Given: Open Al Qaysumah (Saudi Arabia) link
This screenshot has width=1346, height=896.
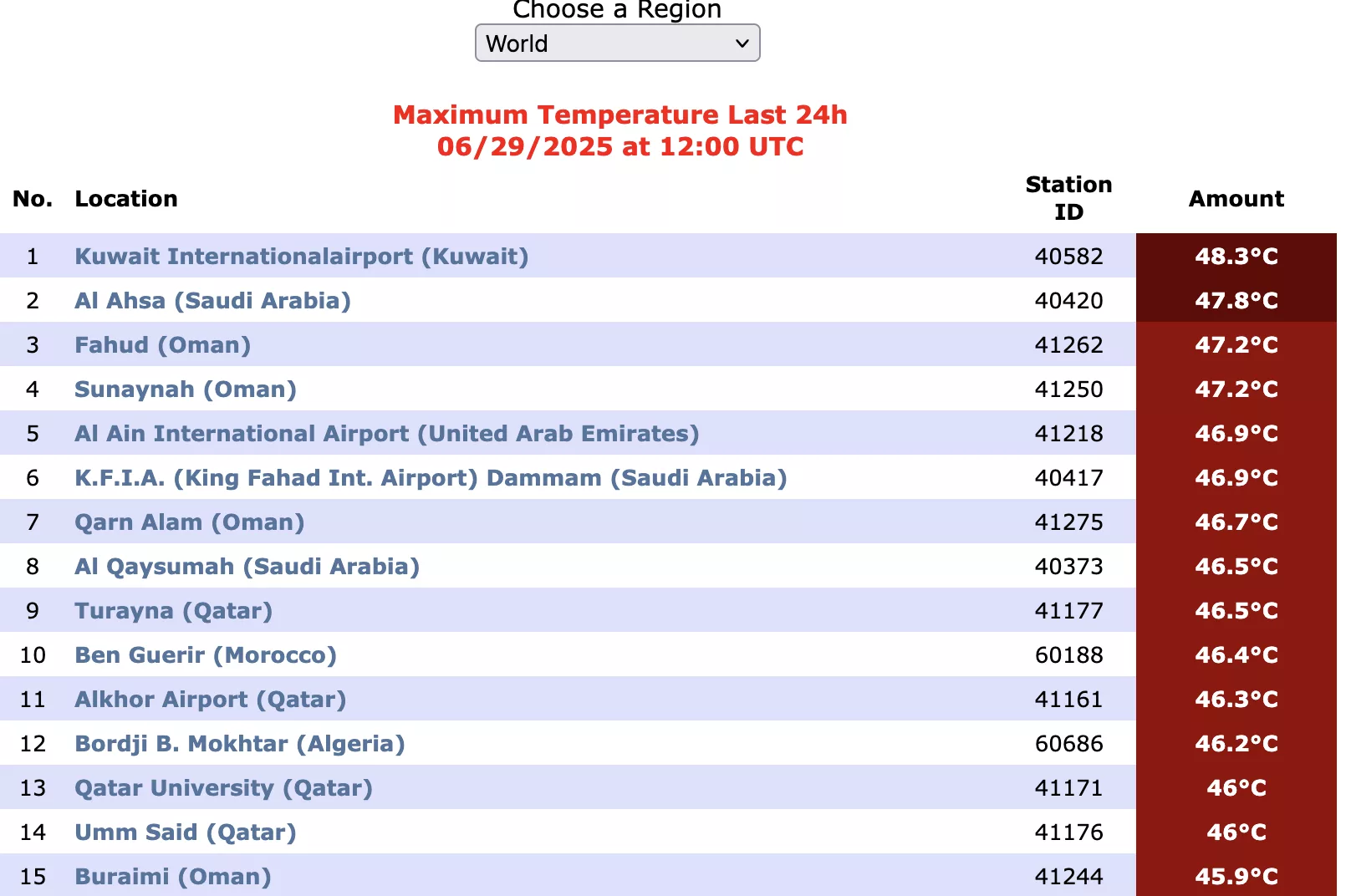Looking at the screenshot, I should pos(247,566).
